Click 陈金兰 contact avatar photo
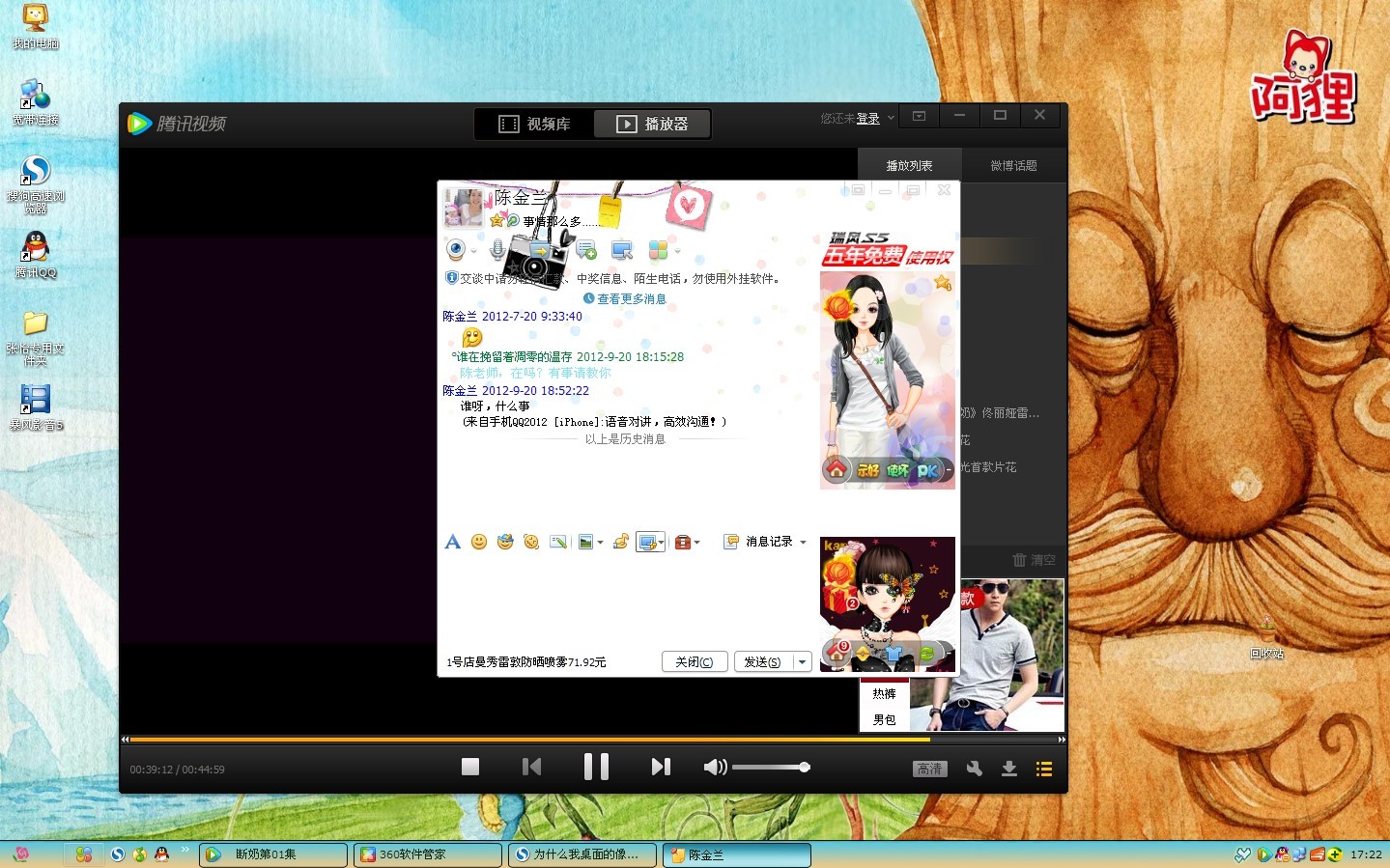This screenshot has width=1390, height=868. point(463,208)
